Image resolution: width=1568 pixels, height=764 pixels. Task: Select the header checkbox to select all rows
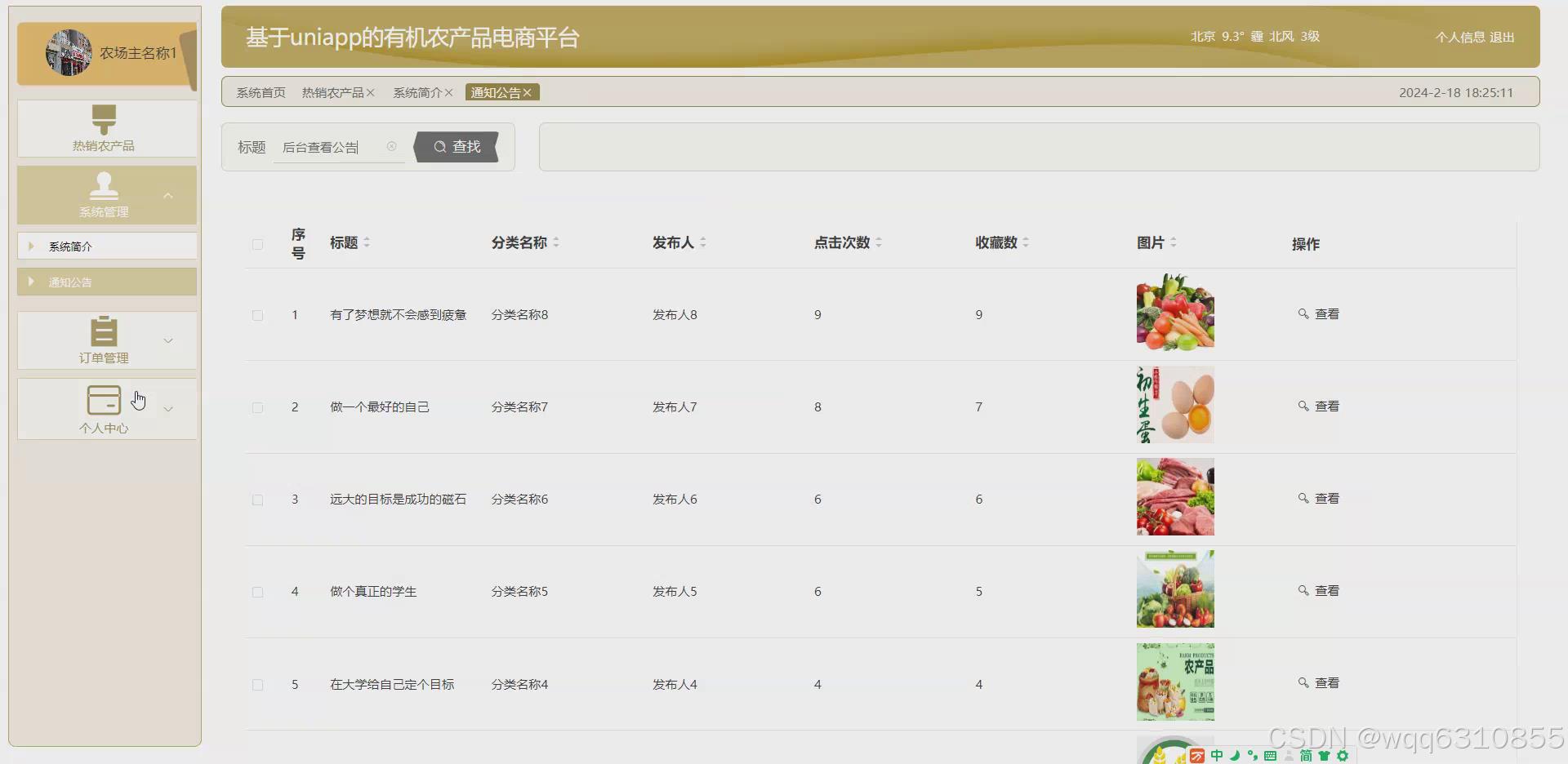click(x=257, y=244)
